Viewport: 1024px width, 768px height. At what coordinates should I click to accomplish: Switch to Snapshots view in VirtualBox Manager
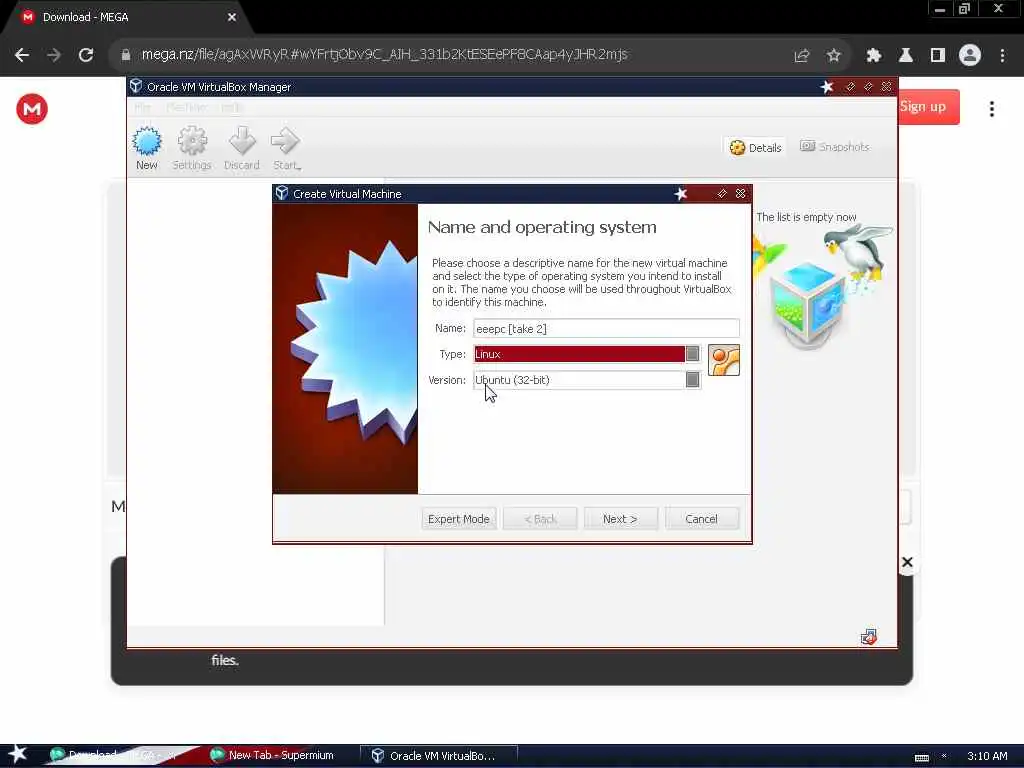pyautogui.click(x=835, y=147)
